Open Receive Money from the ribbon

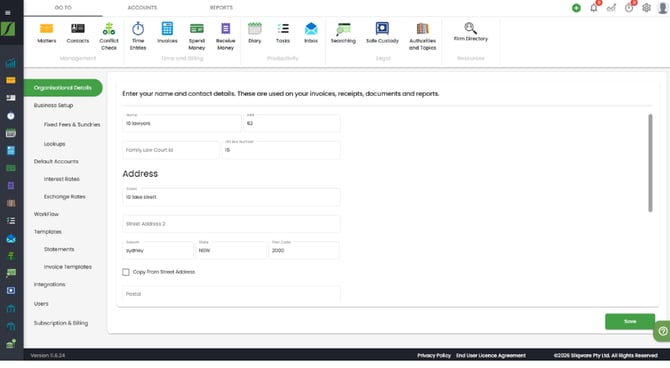[225, 37]
